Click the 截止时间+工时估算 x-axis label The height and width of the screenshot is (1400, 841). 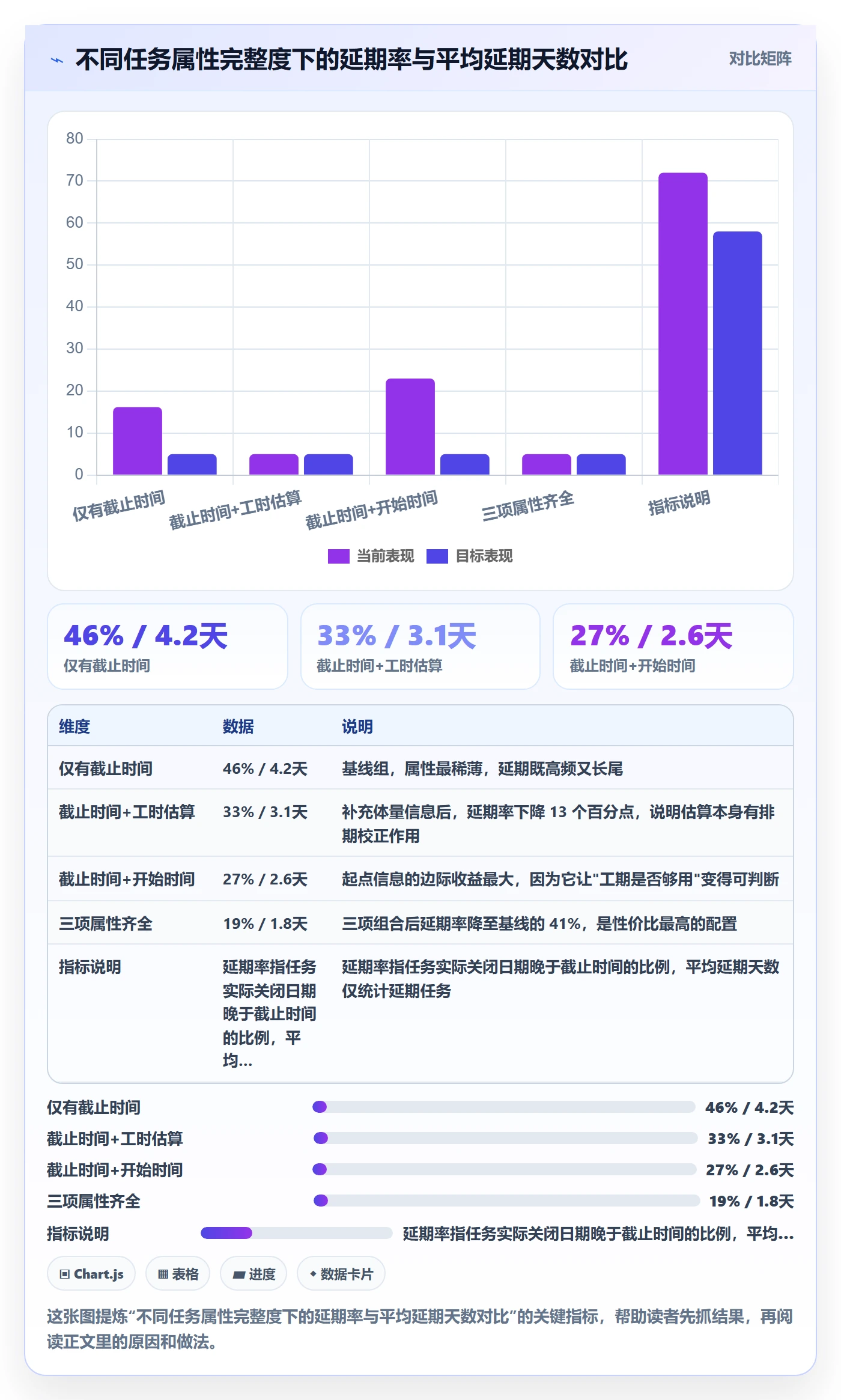tap(235, 510)
